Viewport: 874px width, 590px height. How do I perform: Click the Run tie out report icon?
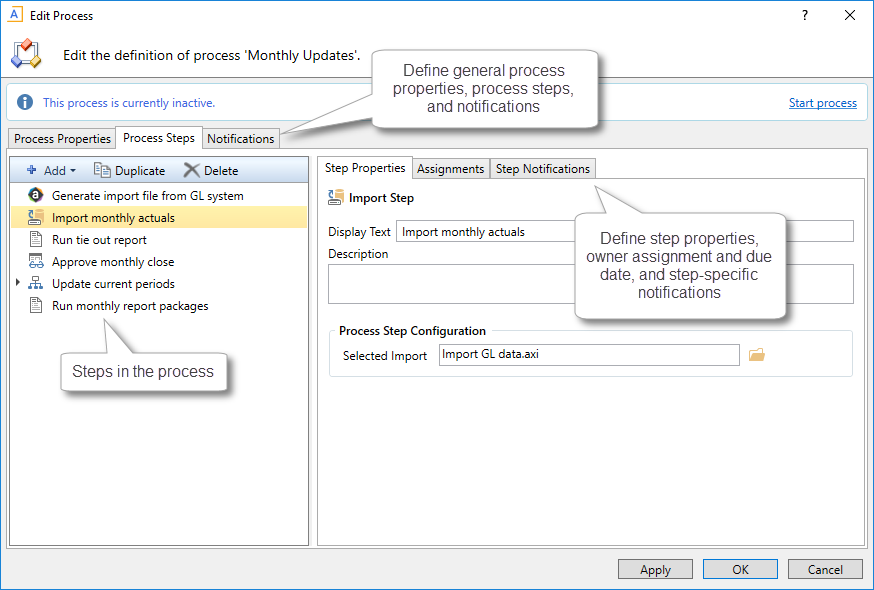35,240
